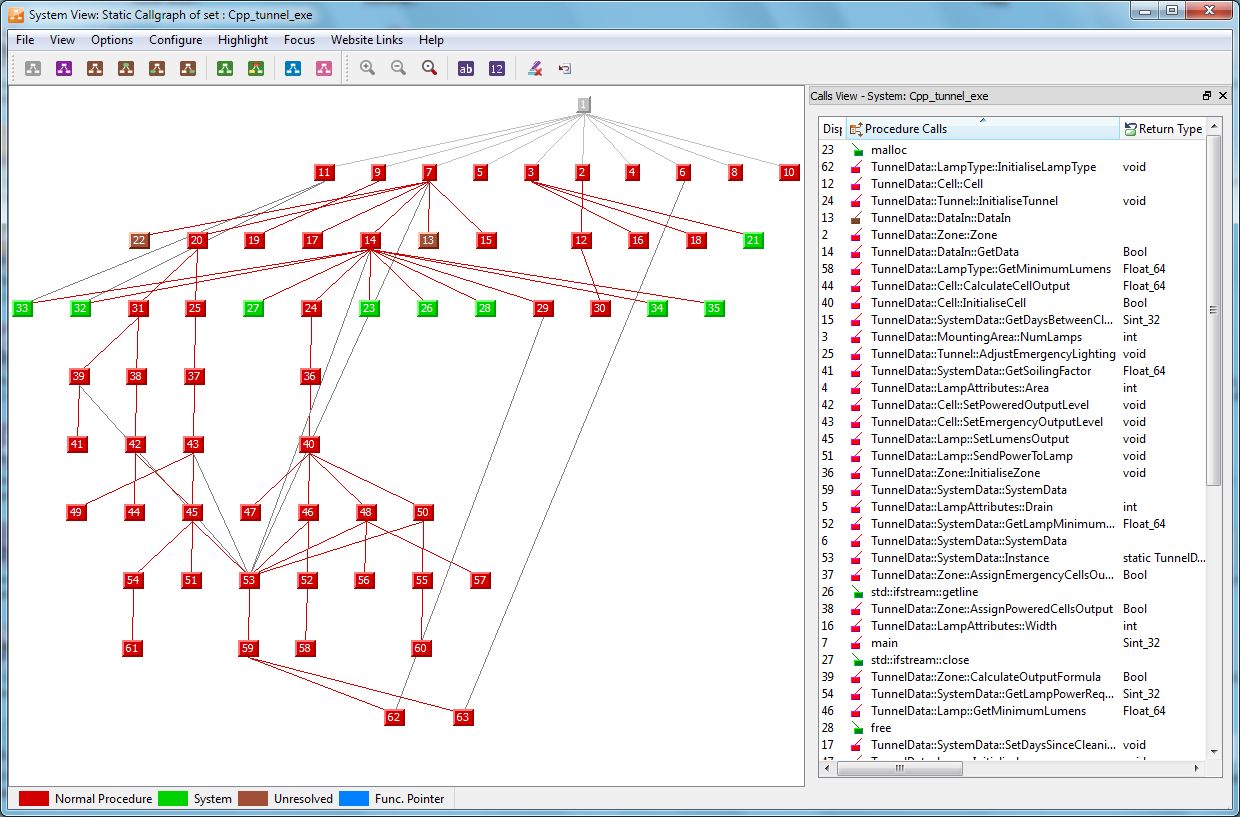Sort by Return Type column header
Image resolution: width=1240 pixels, height=817 pixels.
(1162, 129)
